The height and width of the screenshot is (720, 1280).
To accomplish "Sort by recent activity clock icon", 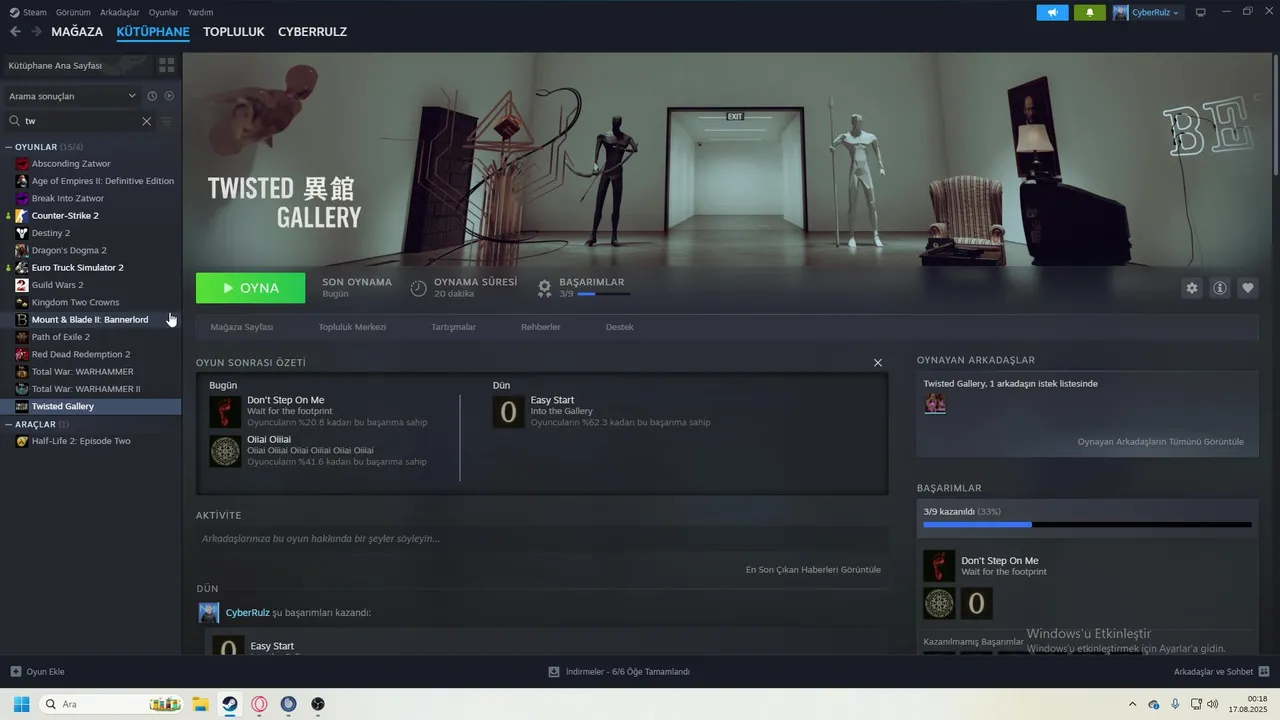I will coord(152,96).
